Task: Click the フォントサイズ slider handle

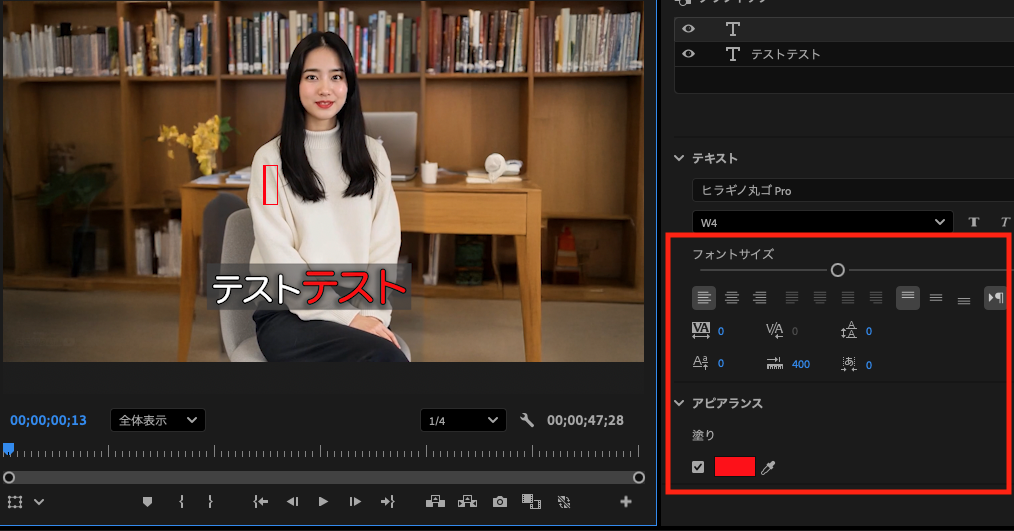Action: tap(838, 270)
